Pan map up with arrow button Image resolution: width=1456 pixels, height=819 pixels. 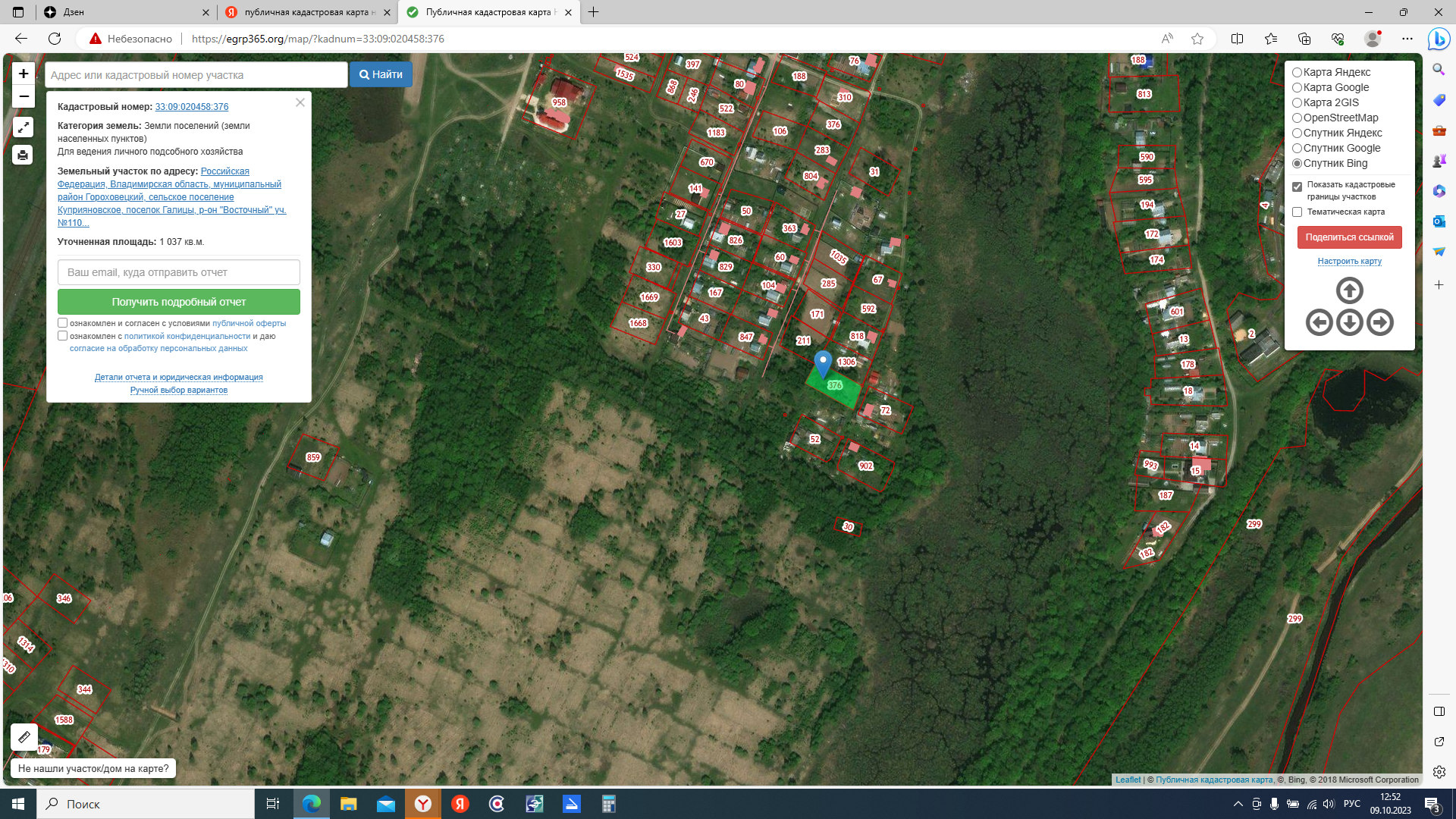tap(1349, 290)
